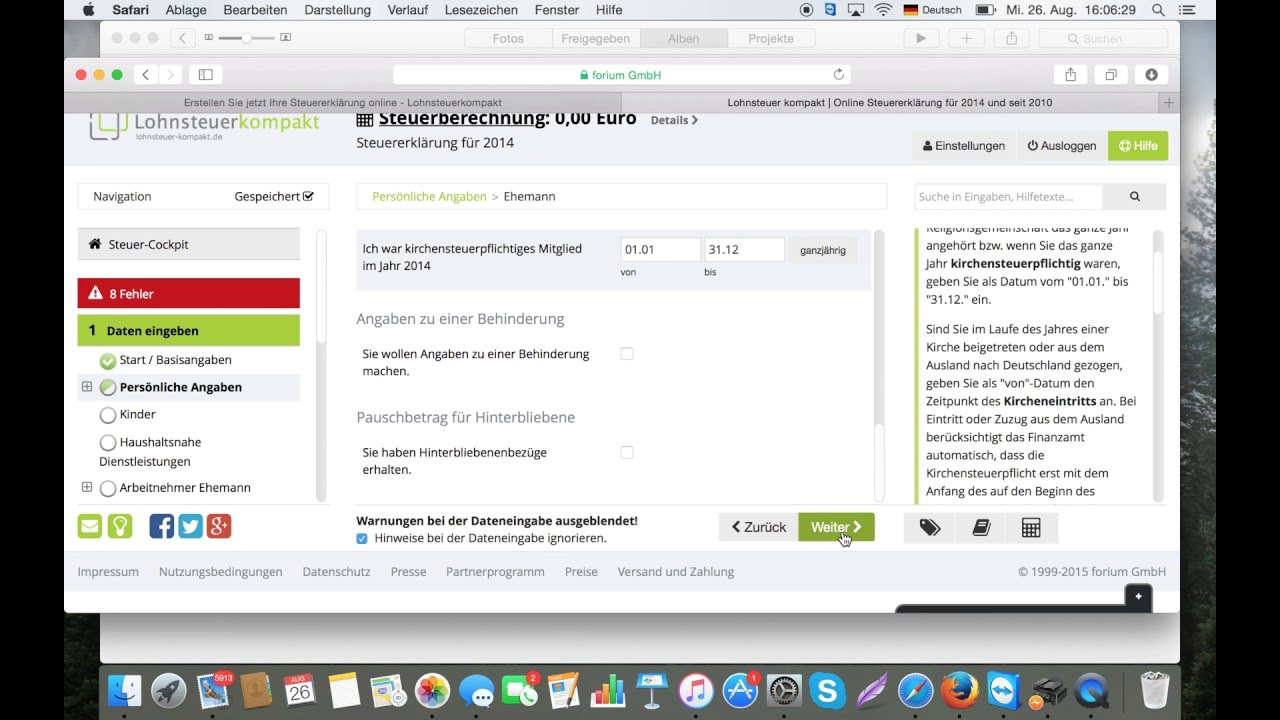Toggle the Safari sidebar icon
Image resolution: width=1280 pixels, height=720 pixels.
(x=205, y=75)
